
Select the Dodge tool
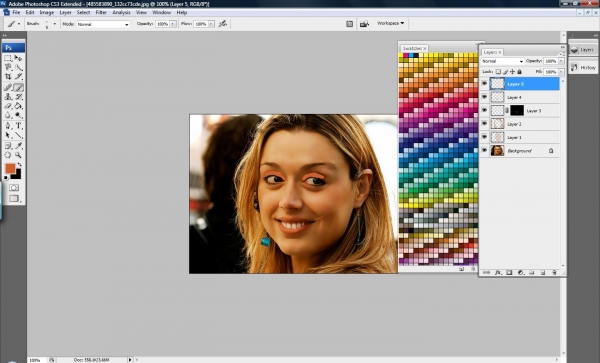(18, 115)
